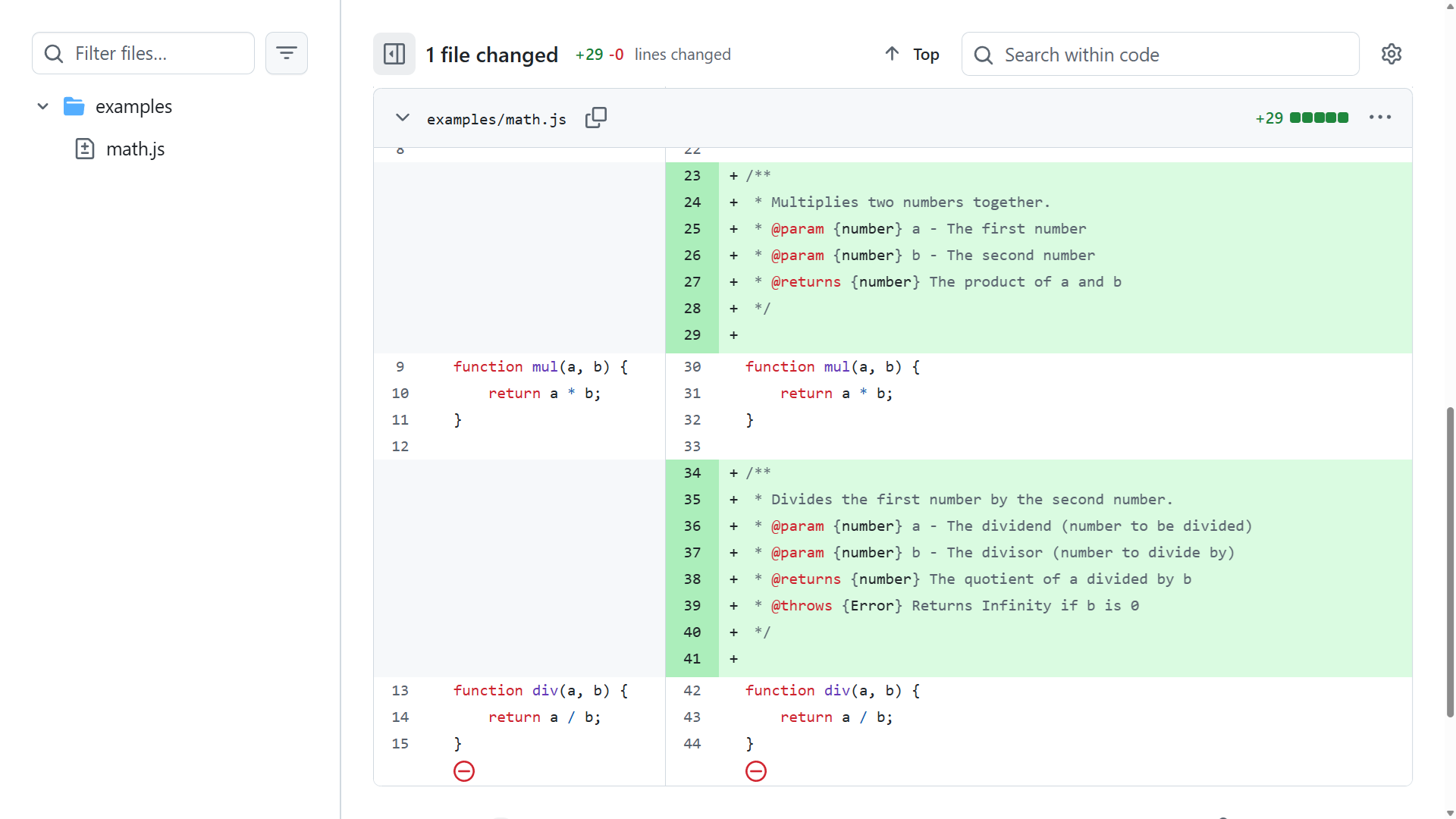
Task: Click the search magnifier in code search
Action: 984,55
